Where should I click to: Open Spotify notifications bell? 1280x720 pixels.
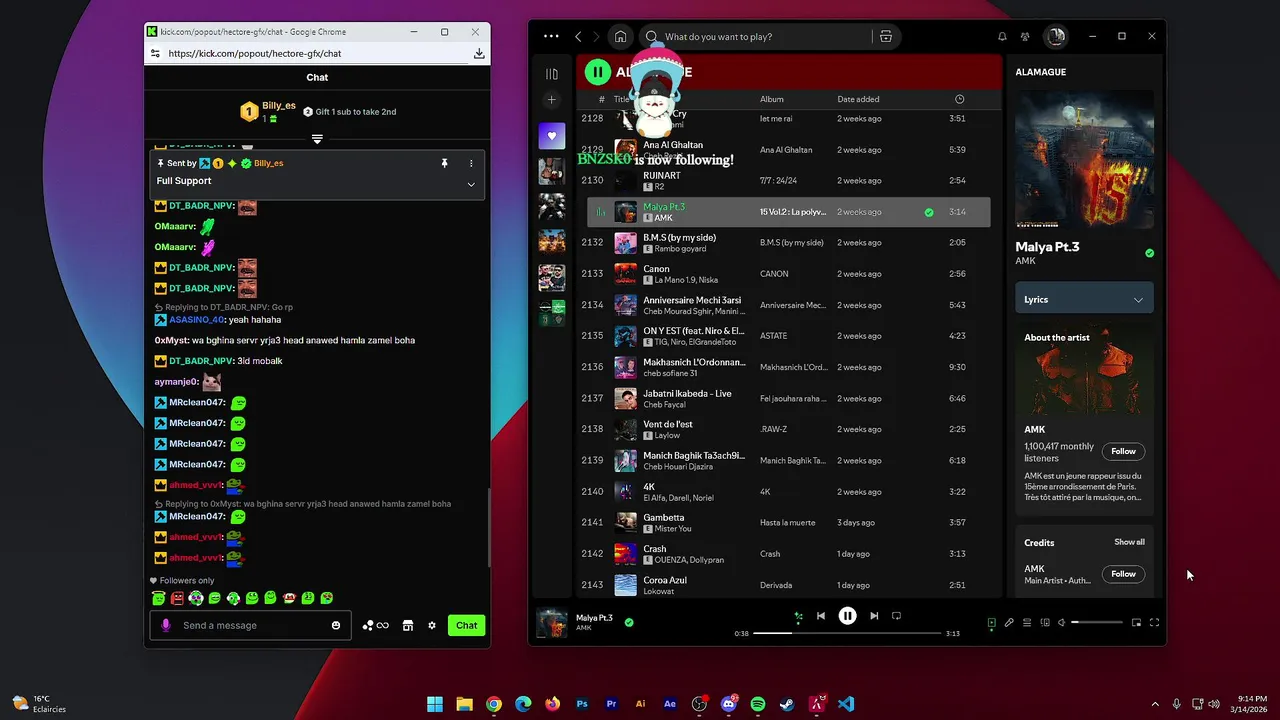coord(1002,37)
